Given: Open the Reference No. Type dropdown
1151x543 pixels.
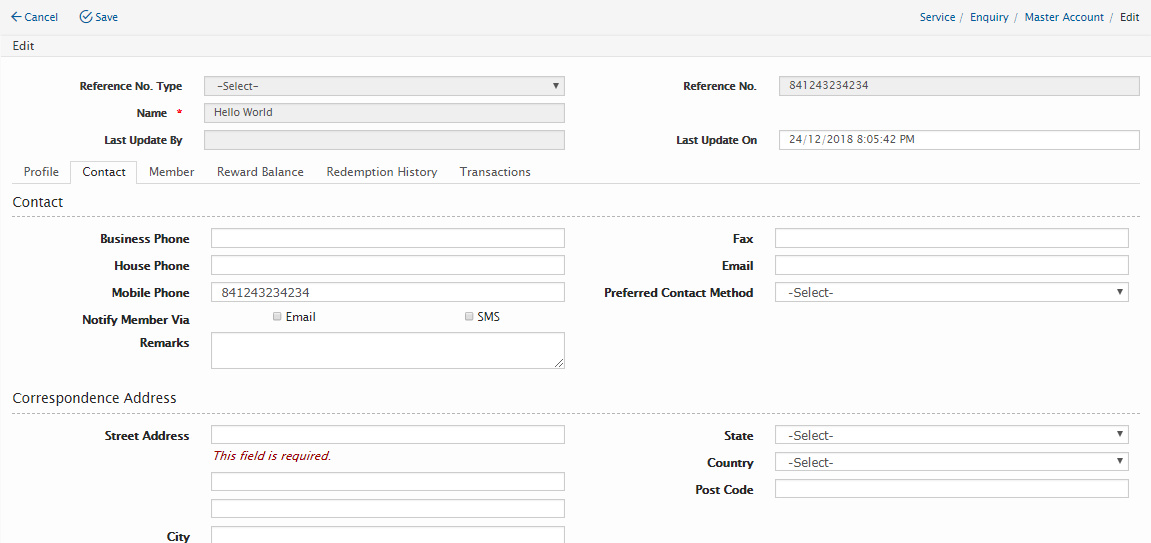Looking at the screenshot, I should [384, 86].
